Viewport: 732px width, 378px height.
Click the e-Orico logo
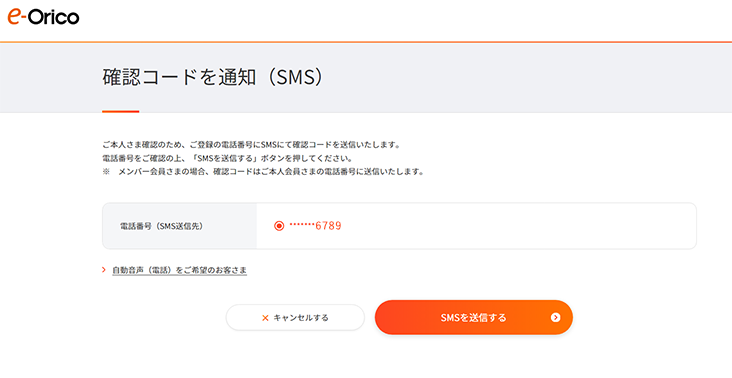tap(43, 17)
